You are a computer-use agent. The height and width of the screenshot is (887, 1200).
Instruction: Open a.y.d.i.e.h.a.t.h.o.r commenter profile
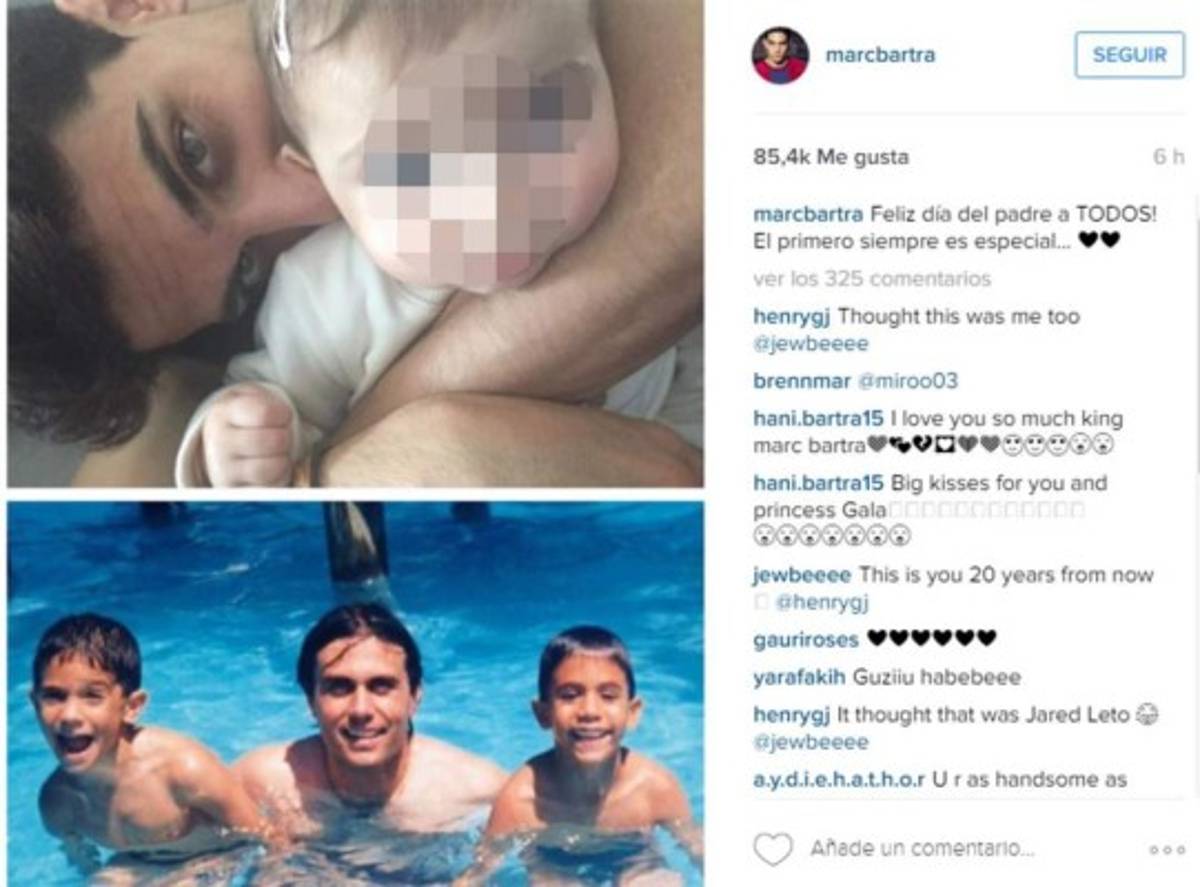(839, 780)
